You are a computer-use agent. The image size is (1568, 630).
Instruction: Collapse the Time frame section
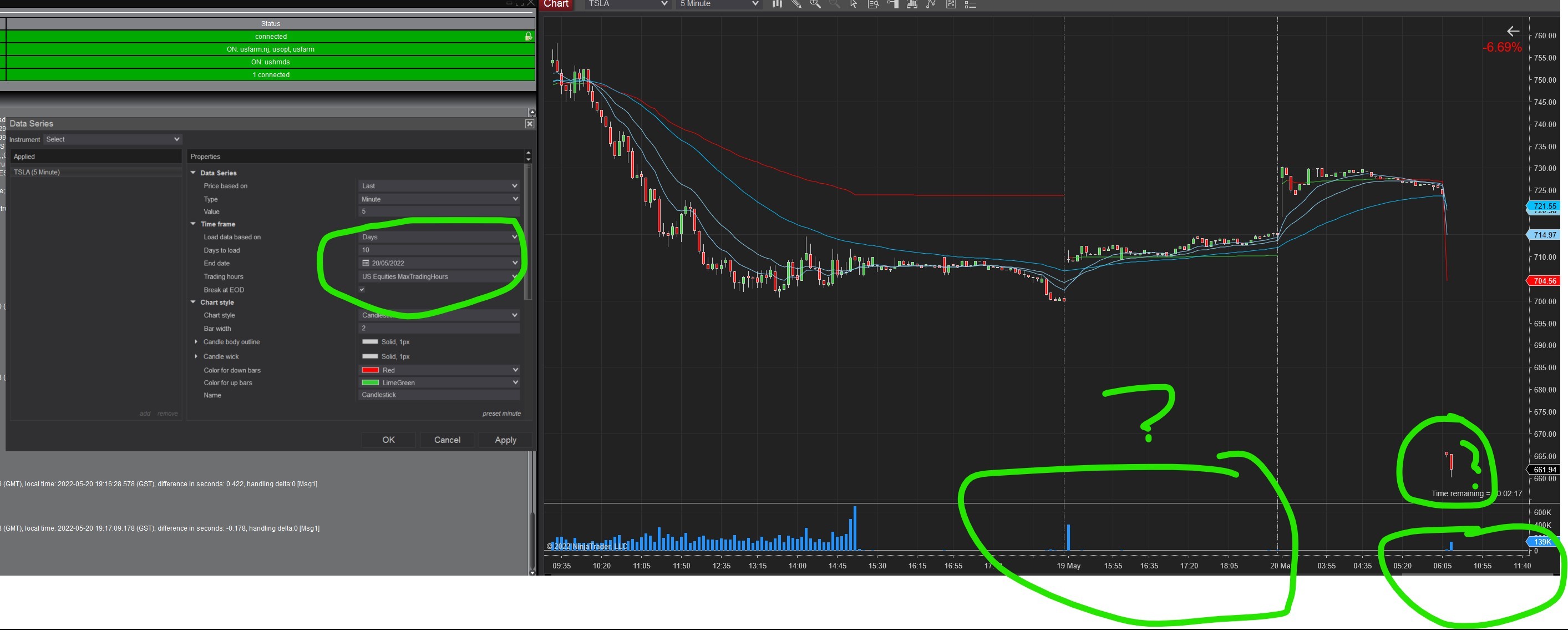click(194, 224)
